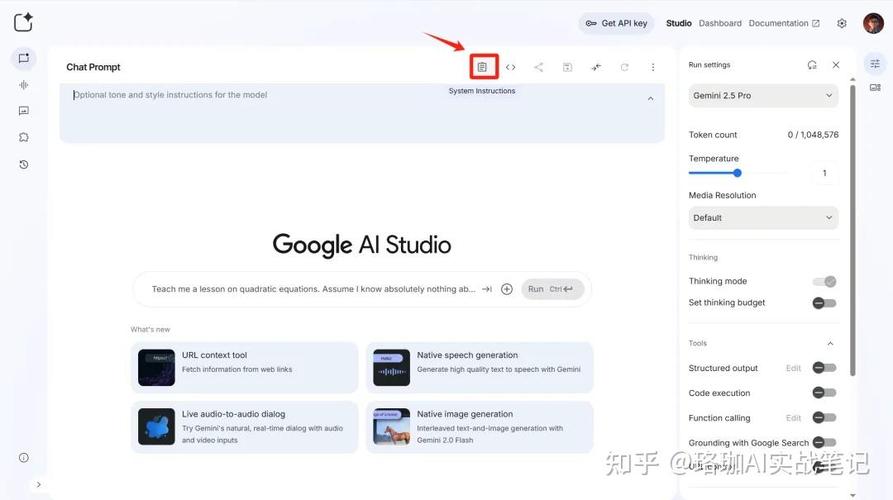
Task: Expand the left sidebar with arrow
Action: point(39,485)
